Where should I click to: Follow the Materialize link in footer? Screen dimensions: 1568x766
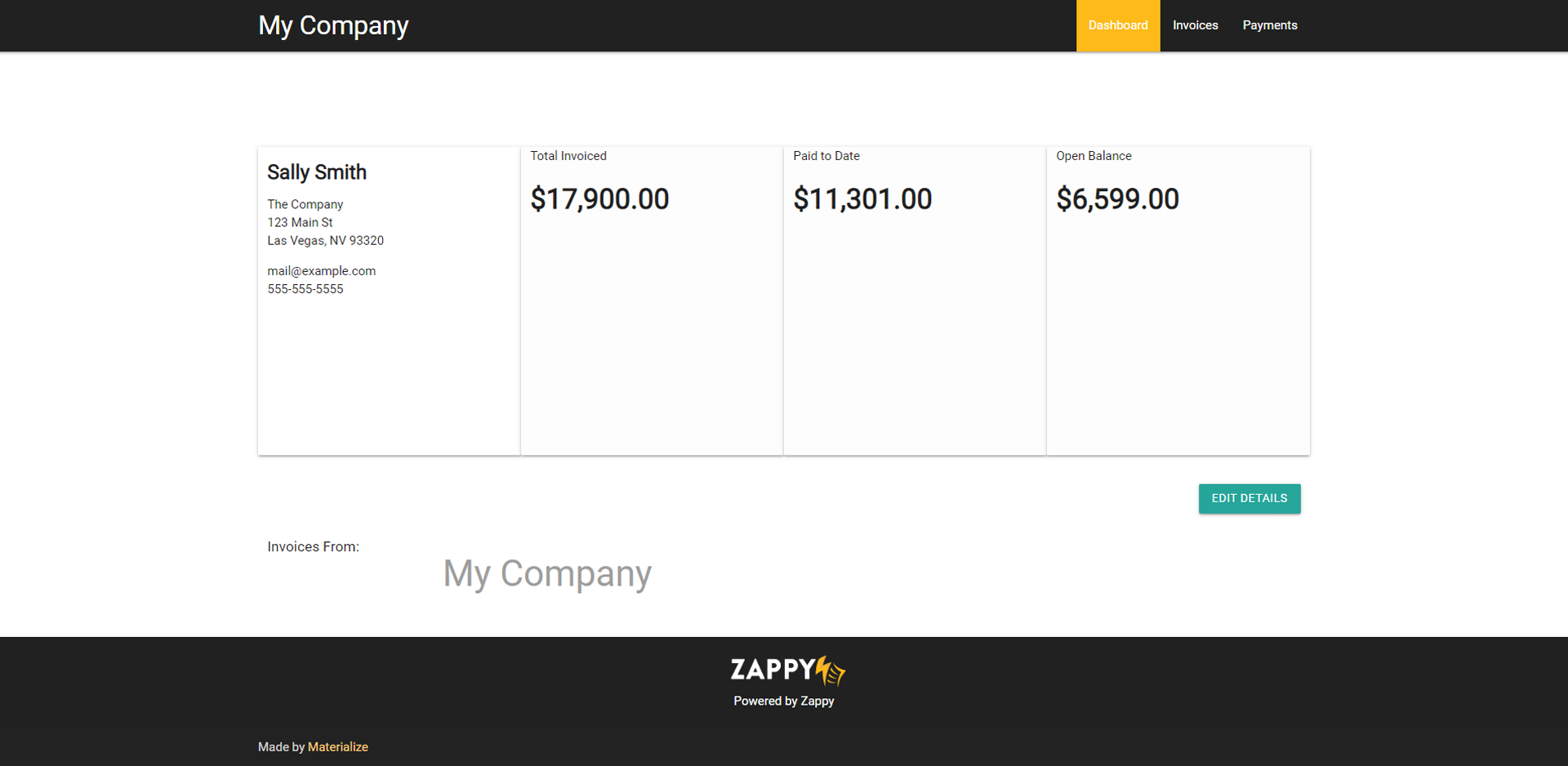pos(337,747)
